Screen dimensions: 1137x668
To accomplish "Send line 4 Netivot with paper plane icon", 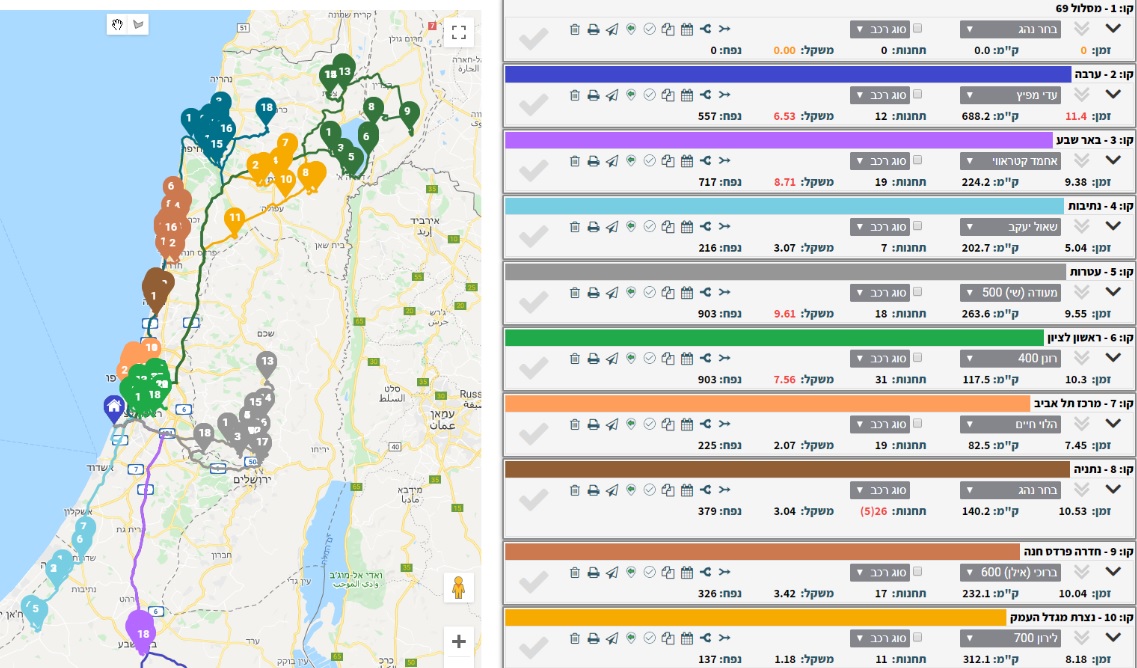I will coord(612,227).
